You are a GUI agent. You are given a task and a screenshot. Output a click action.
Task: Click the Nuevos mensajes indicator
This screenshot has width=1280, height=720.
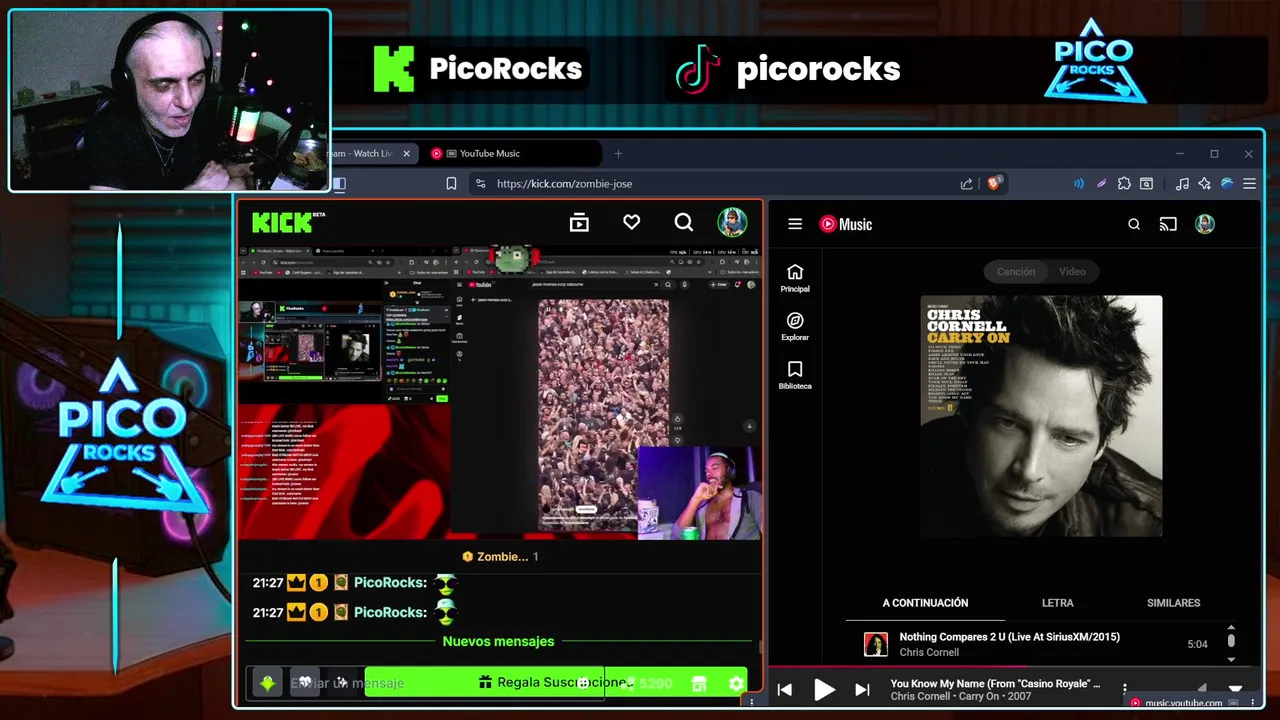pos(498,641)
